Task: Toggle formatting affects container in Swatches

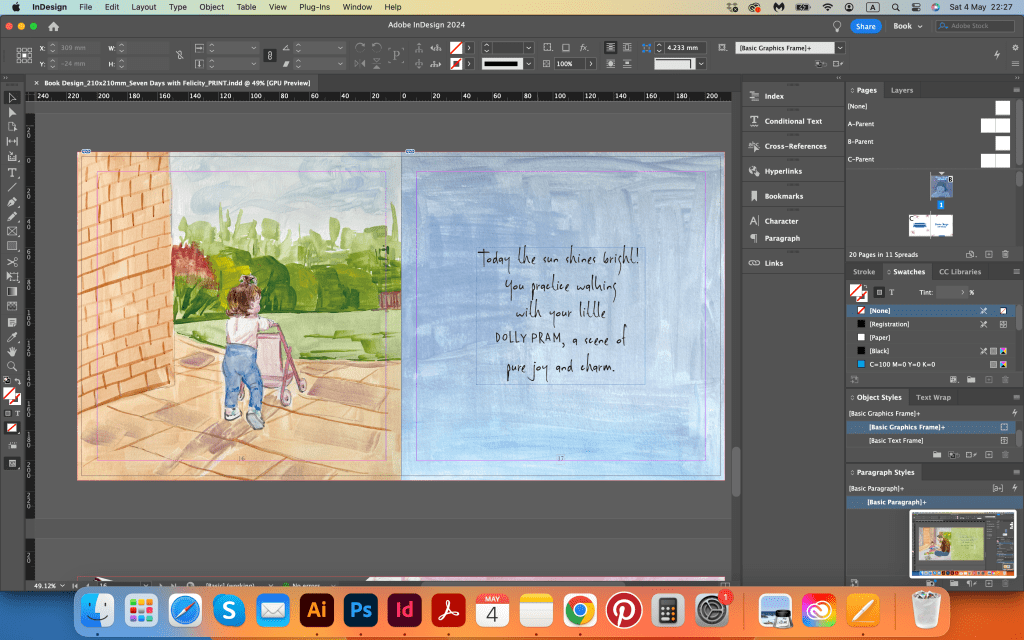Action: pos(879,292)
